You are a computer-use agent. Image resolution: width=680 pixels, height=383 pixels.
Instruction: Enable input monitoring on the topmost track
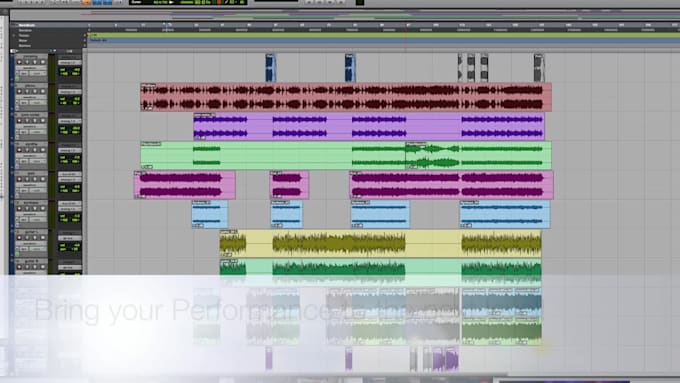pos(27,62)
